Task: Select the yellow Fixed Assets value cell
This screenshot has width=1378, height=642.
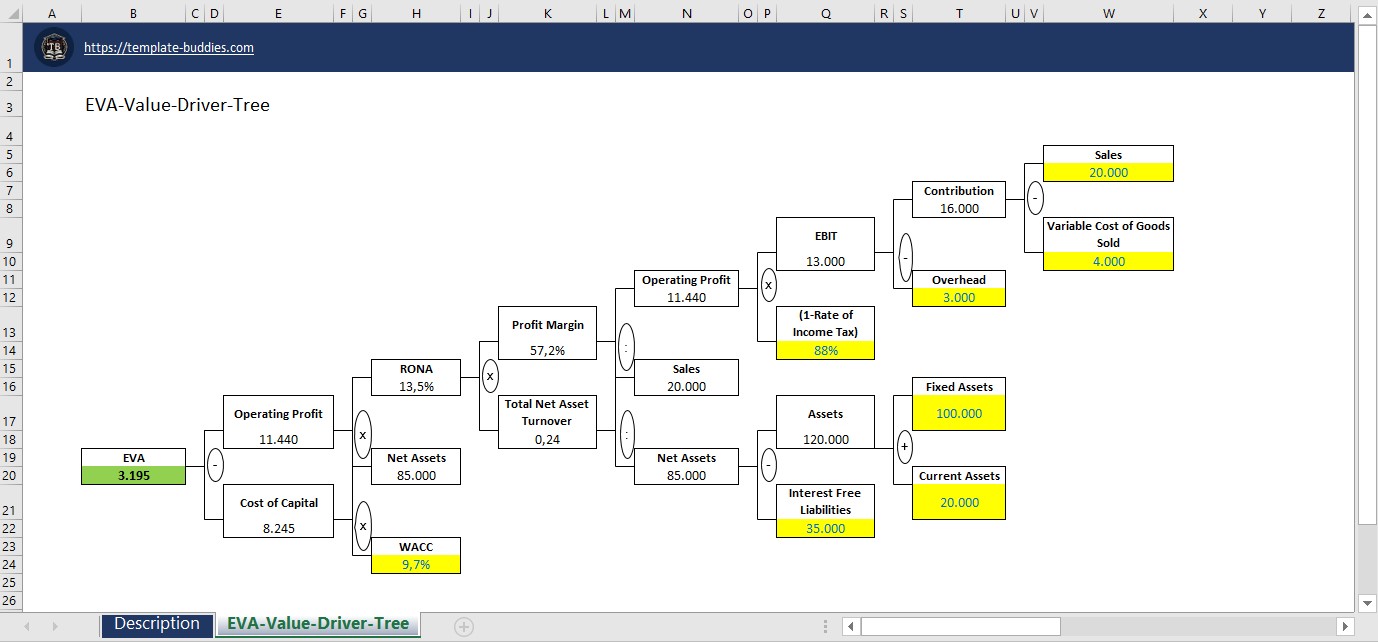Action: pyautogui.click(x=958, y=413)
